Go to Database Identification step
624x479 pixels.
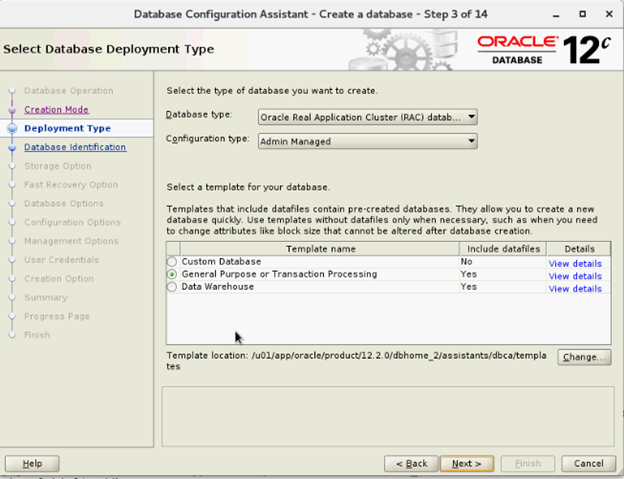coord(75,147)
